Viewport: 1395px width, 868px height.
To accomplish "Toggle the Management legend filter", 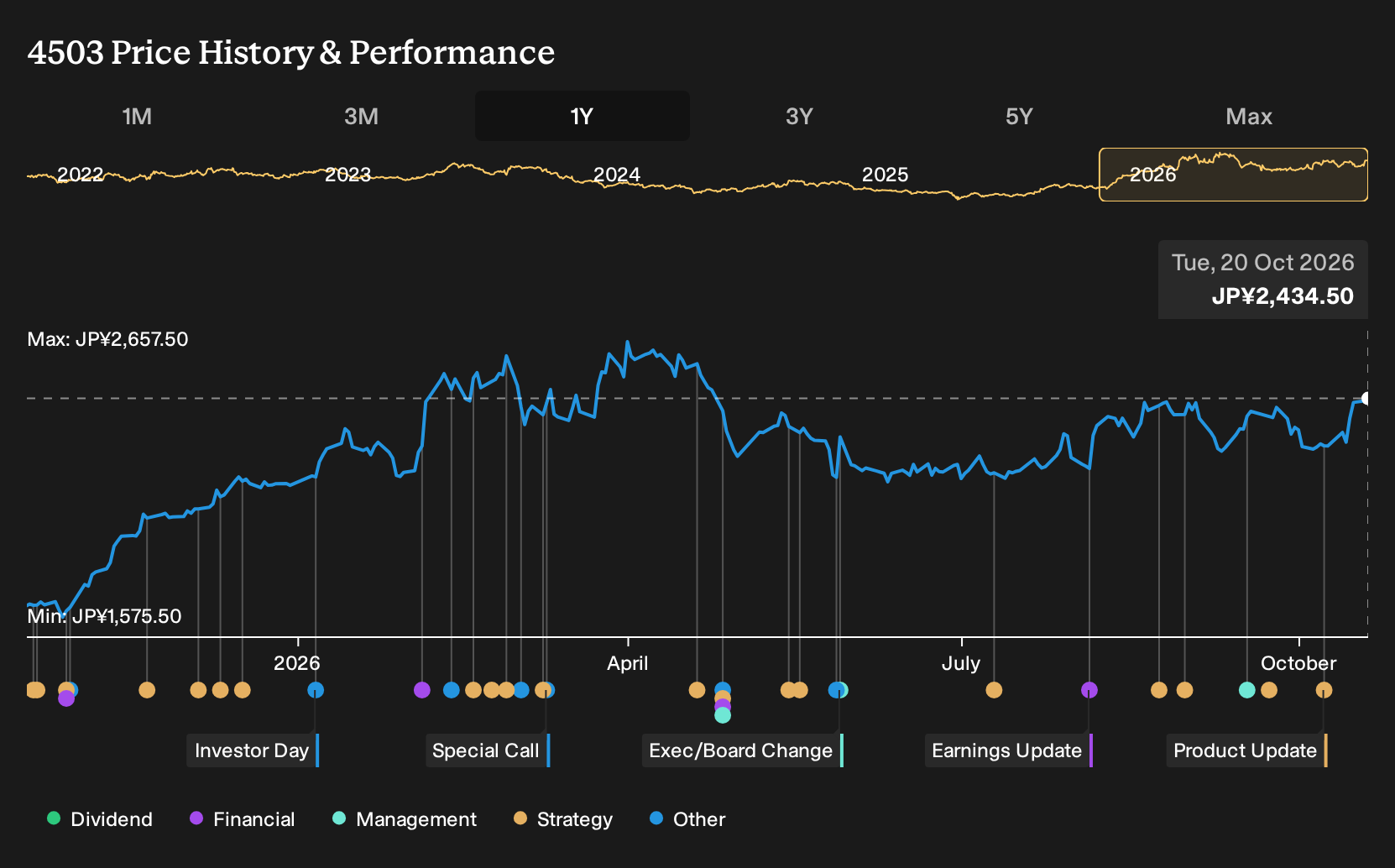I will [405, 819].
